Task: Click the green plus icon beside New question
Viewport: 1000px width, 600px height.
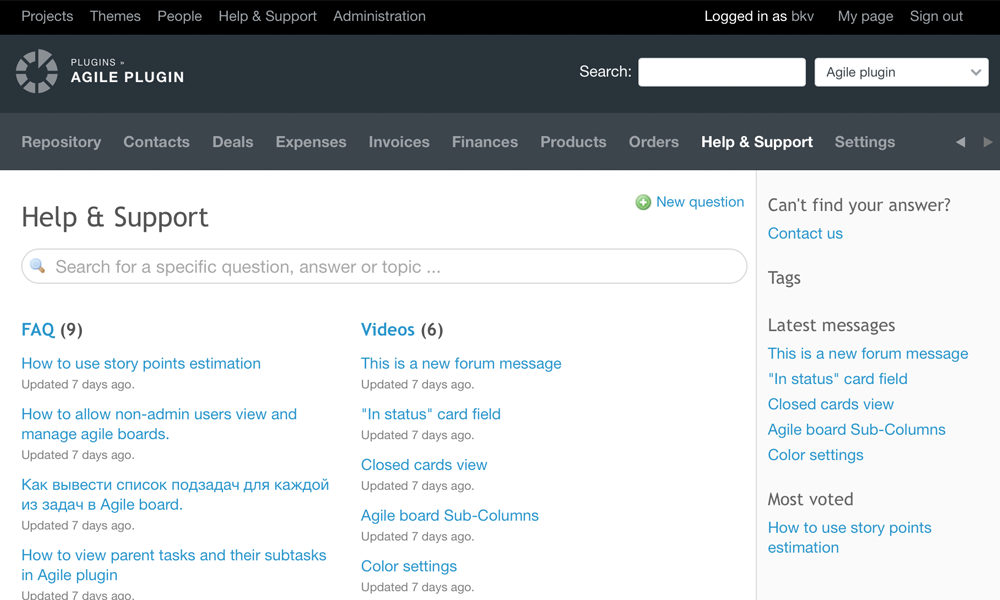Action: coord(643,202)
